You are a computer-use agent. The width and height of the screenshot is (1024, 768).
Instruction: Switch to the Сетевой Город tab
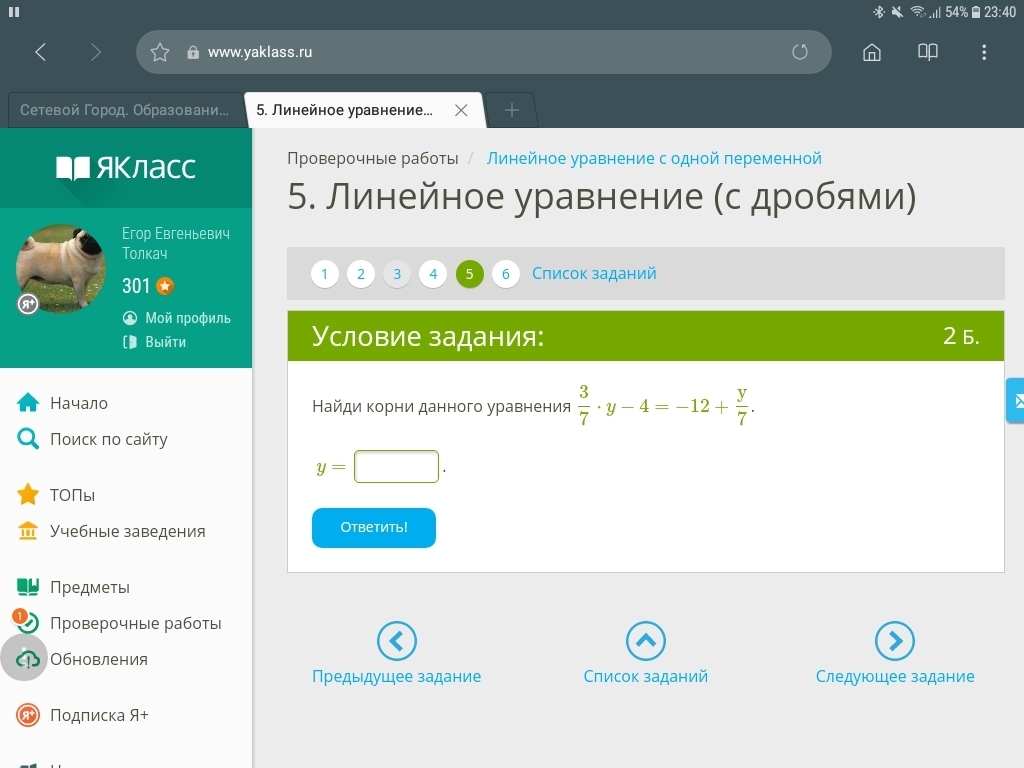click(124, 110)
